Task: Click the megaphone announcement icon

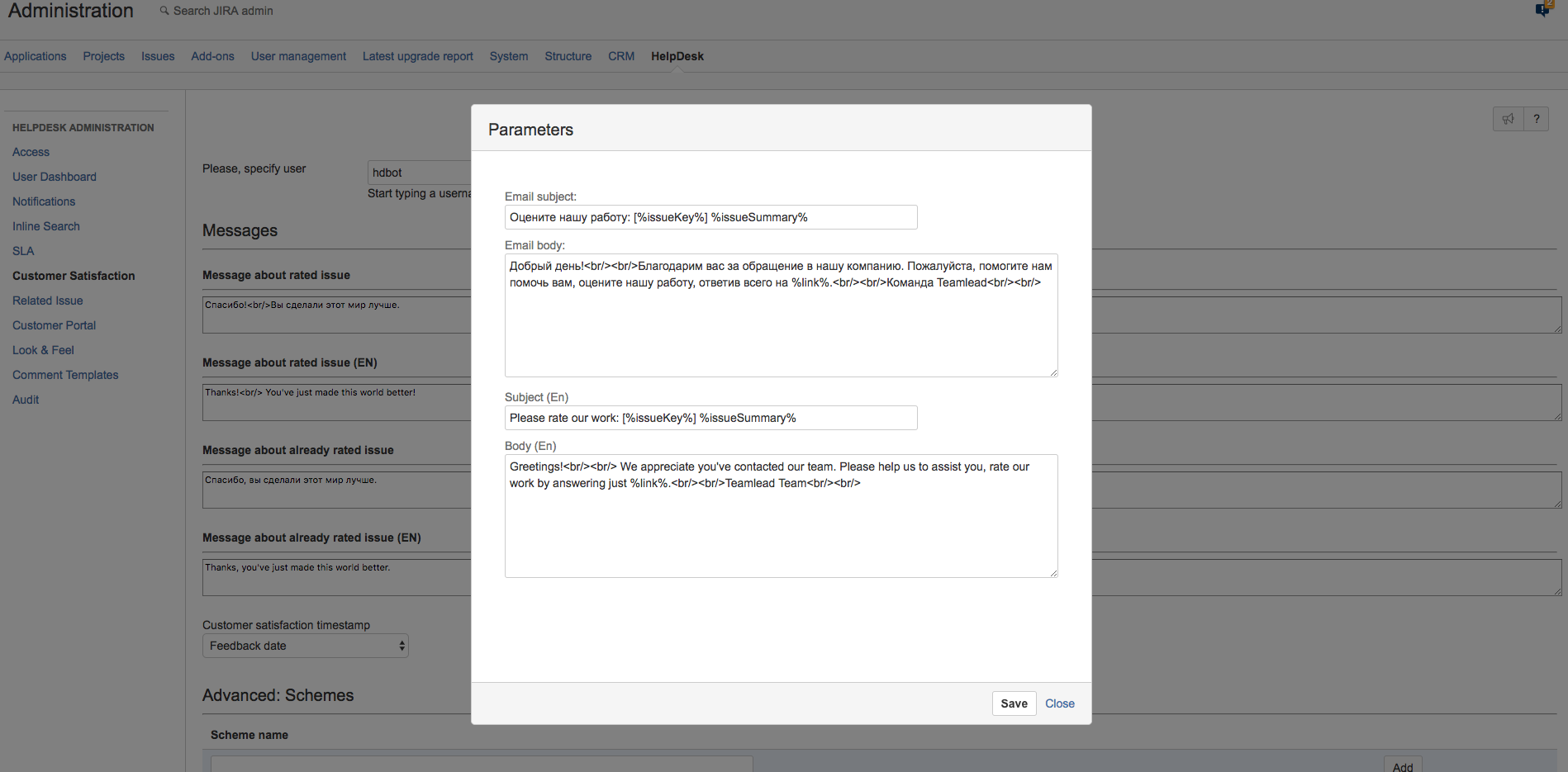Action: point(1508,119)
